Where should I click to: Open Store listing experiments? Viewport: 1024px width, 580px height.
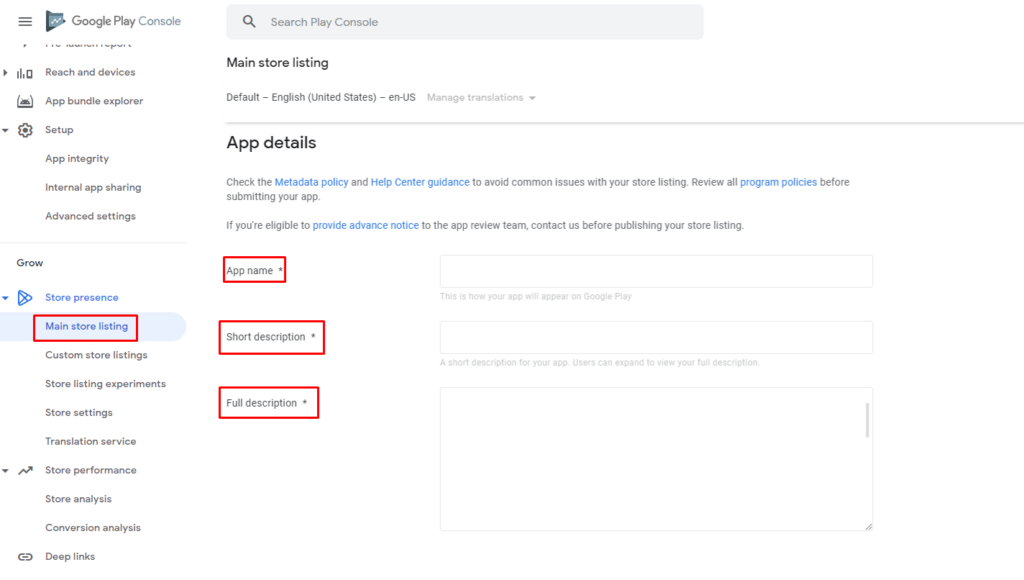pyautogui.click(x=105, y=383)
